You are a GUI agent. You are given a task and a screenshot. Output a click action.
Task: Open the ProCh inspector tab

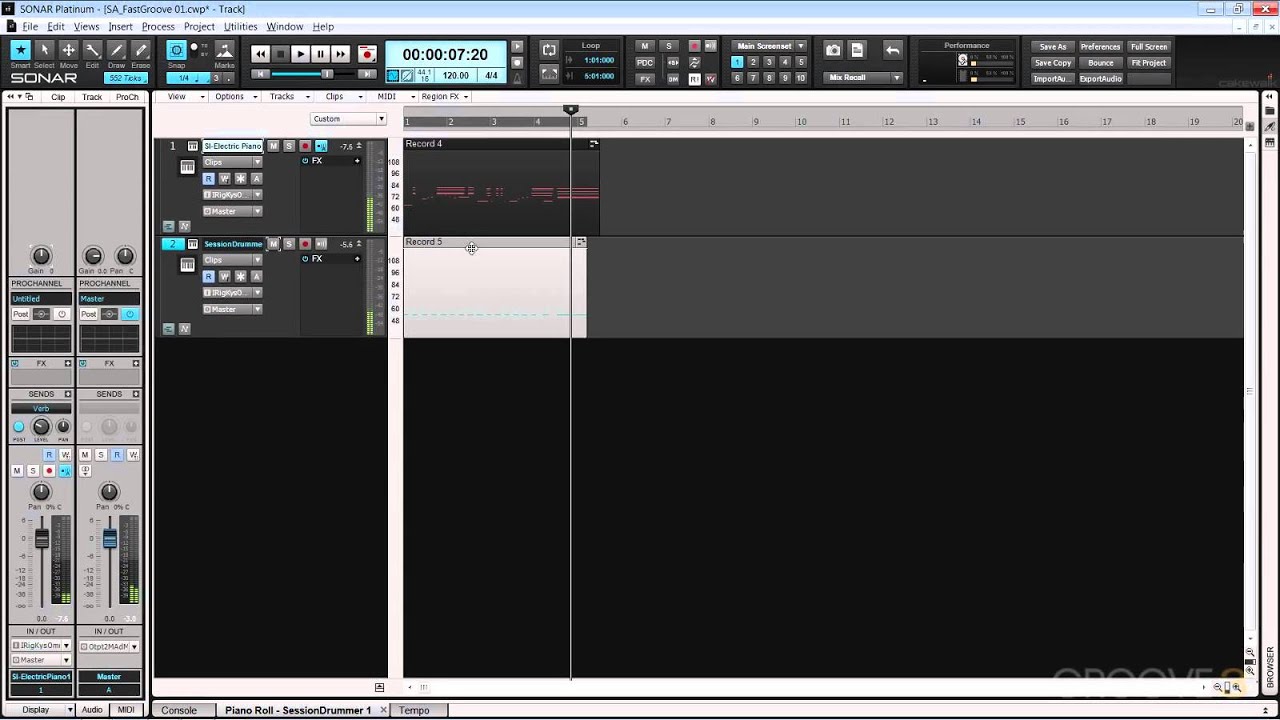point(127,97)
